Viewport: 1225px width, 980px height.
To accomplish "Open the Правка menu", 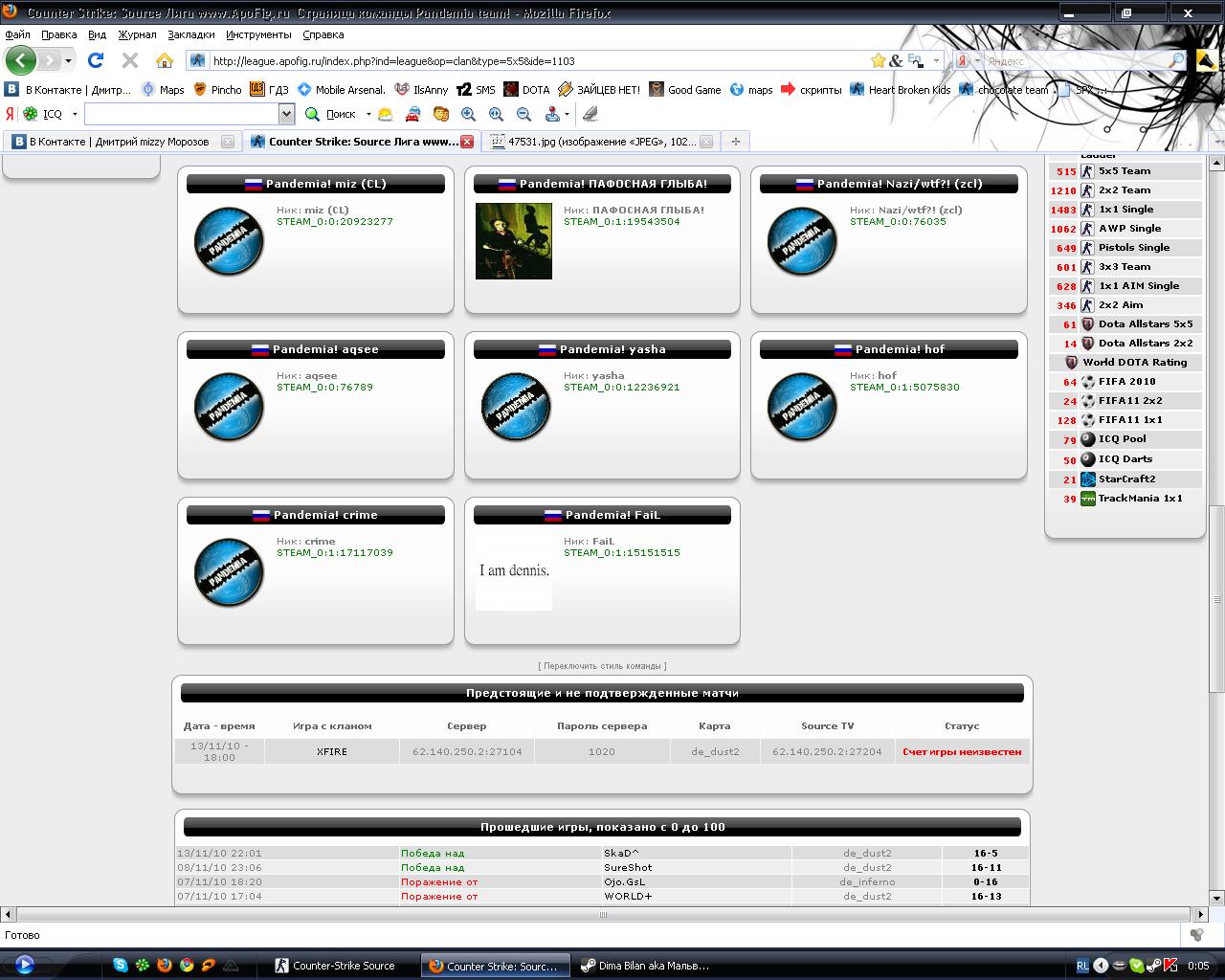I will click(x=59, y=34).
